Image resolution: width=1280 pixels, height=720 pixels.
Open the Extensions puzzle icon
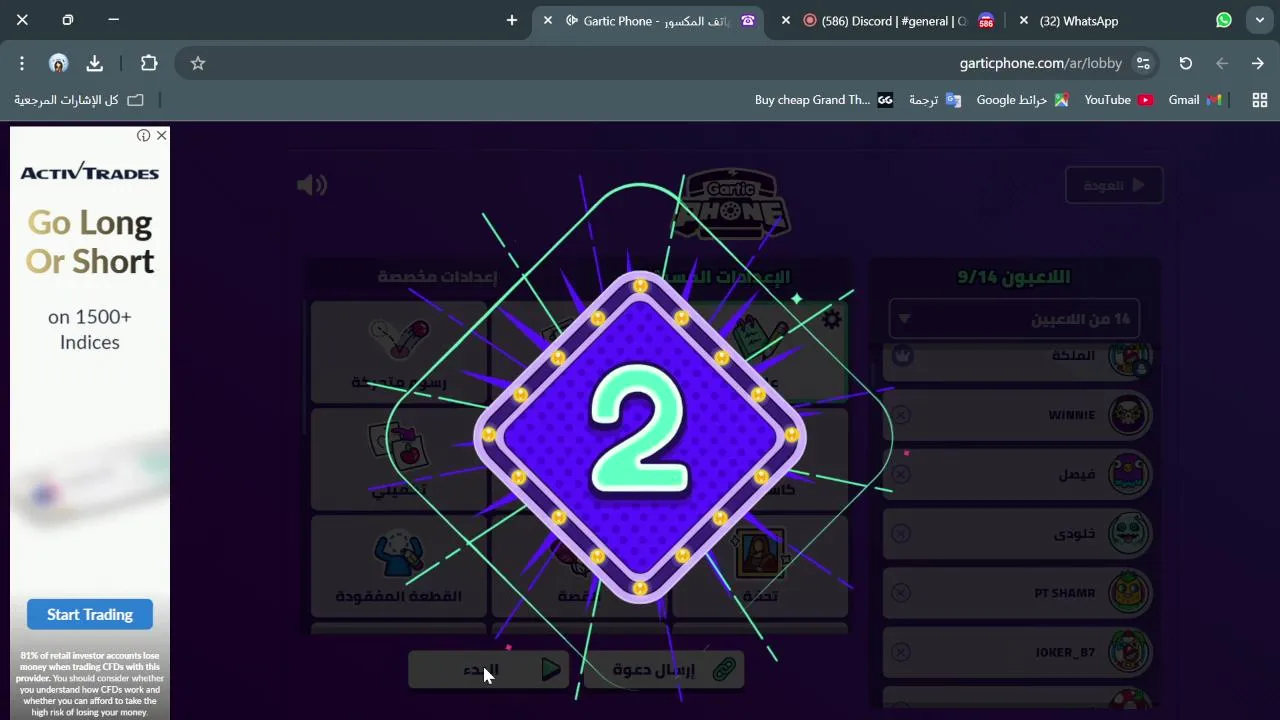149,63
